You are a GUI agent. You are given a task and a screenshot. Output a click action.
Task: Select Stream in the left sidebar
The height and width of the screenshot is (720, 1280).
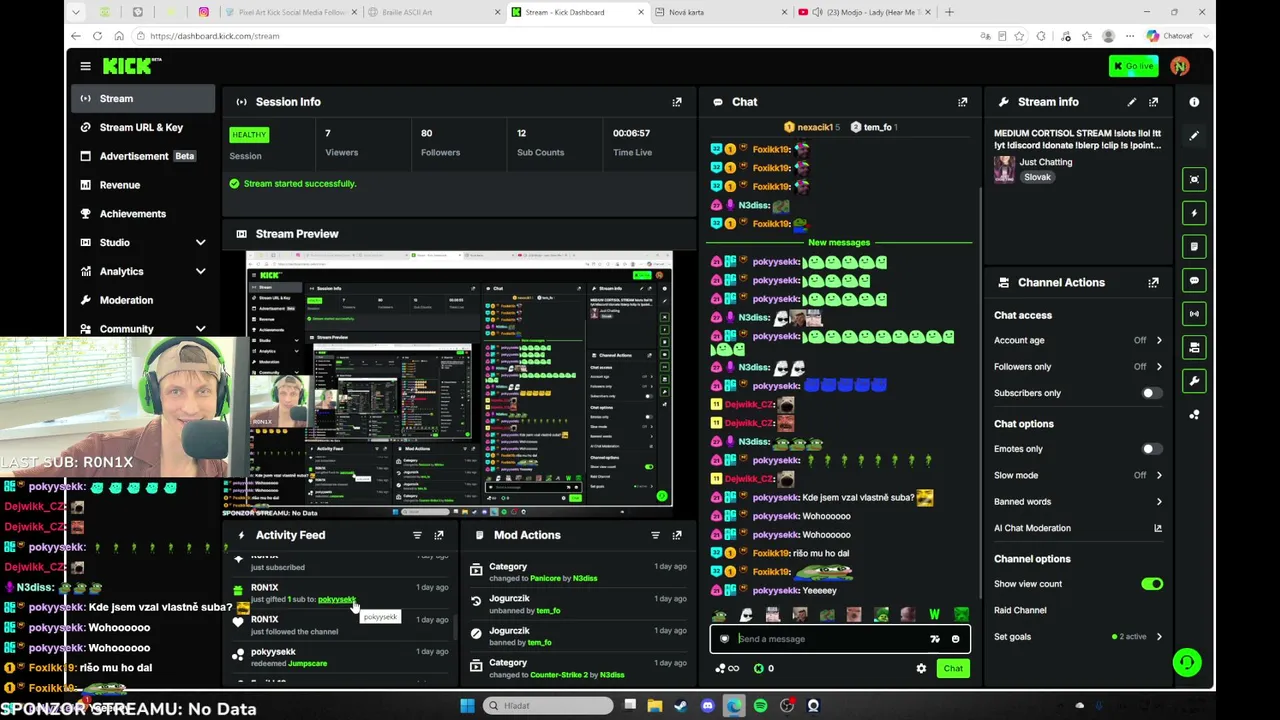[143, 99]
